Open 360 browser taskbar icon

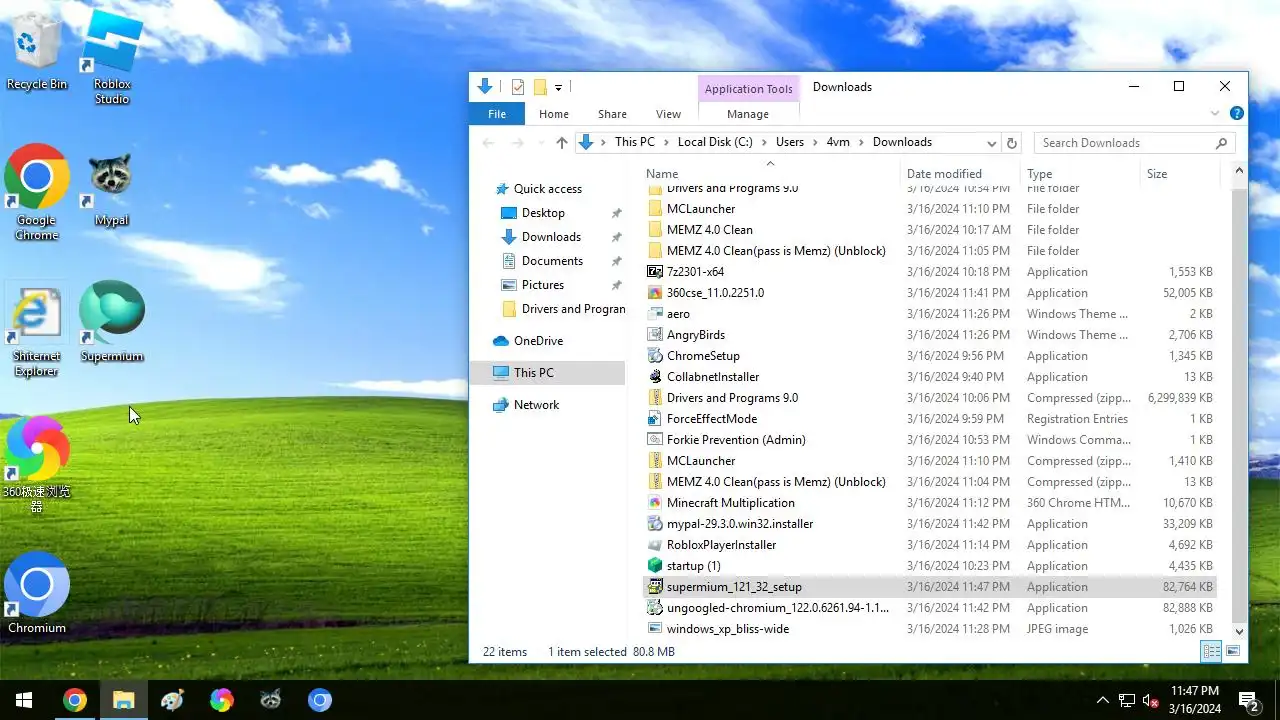pyautogui.click(x=221, y=700)
